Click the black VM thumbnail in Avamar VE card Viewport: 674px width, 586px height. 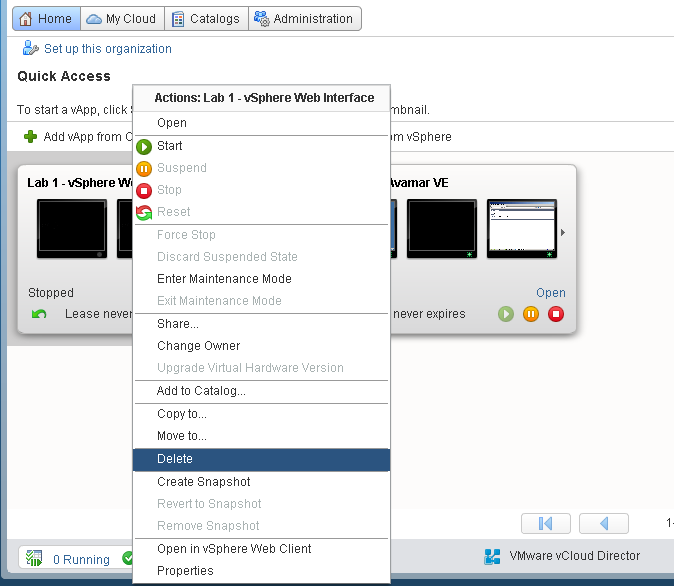point(441,228)
